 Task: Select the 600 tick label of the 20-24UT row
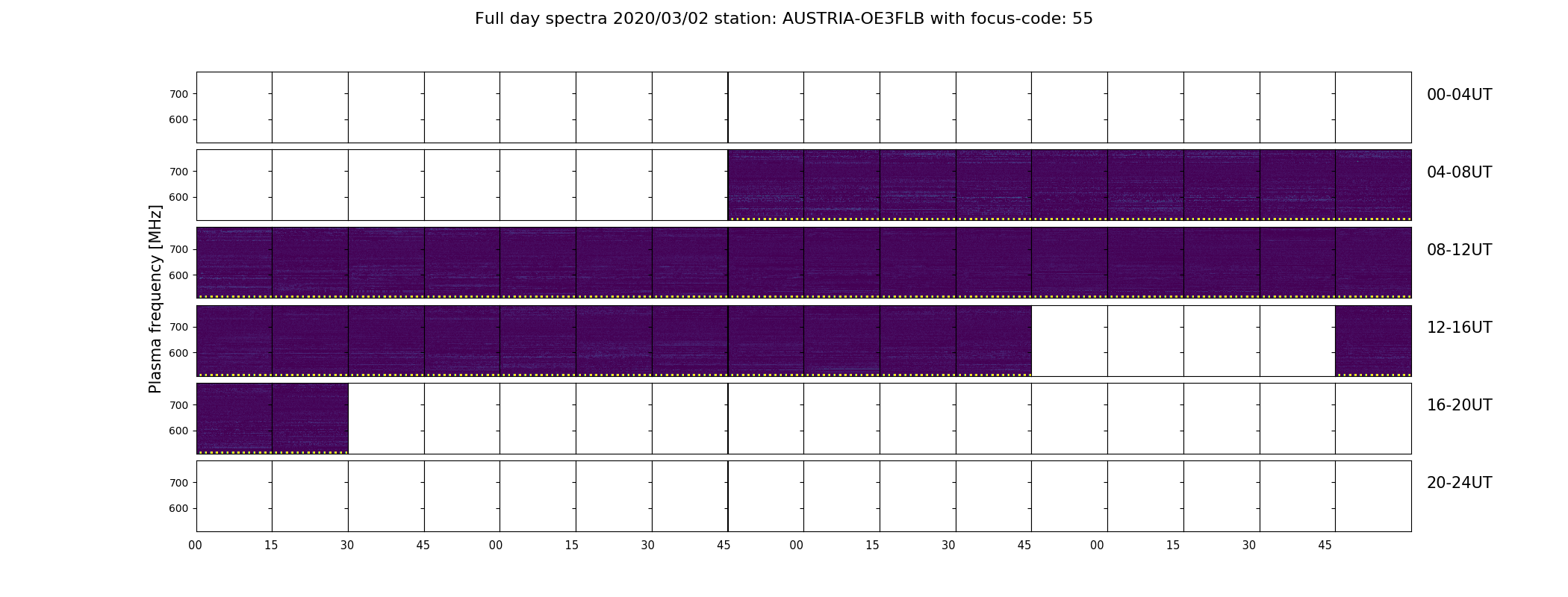[178, 508]
